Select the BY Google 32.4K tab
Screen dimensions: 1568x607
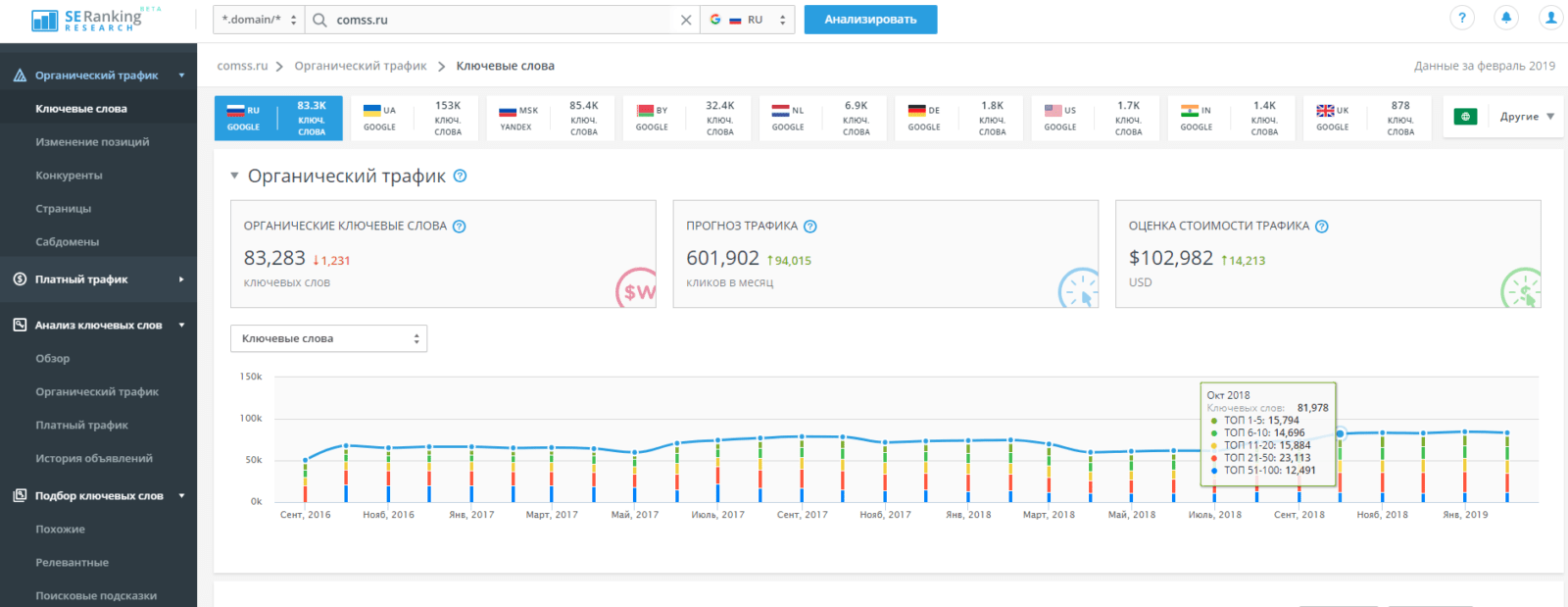coord(687,119)
